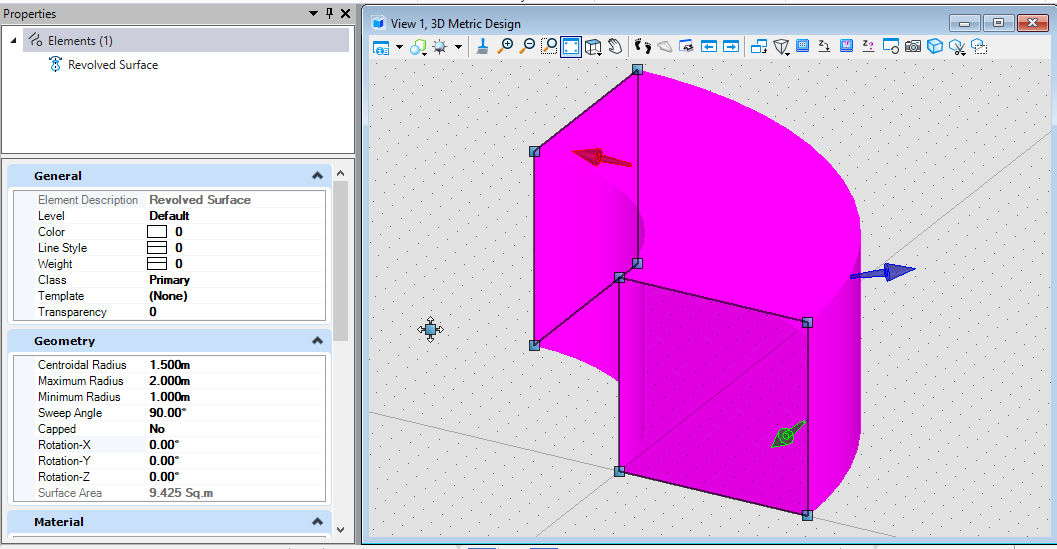Click the Level value Default
Viewport: 1057px width, 549px height.
[169, 216]
